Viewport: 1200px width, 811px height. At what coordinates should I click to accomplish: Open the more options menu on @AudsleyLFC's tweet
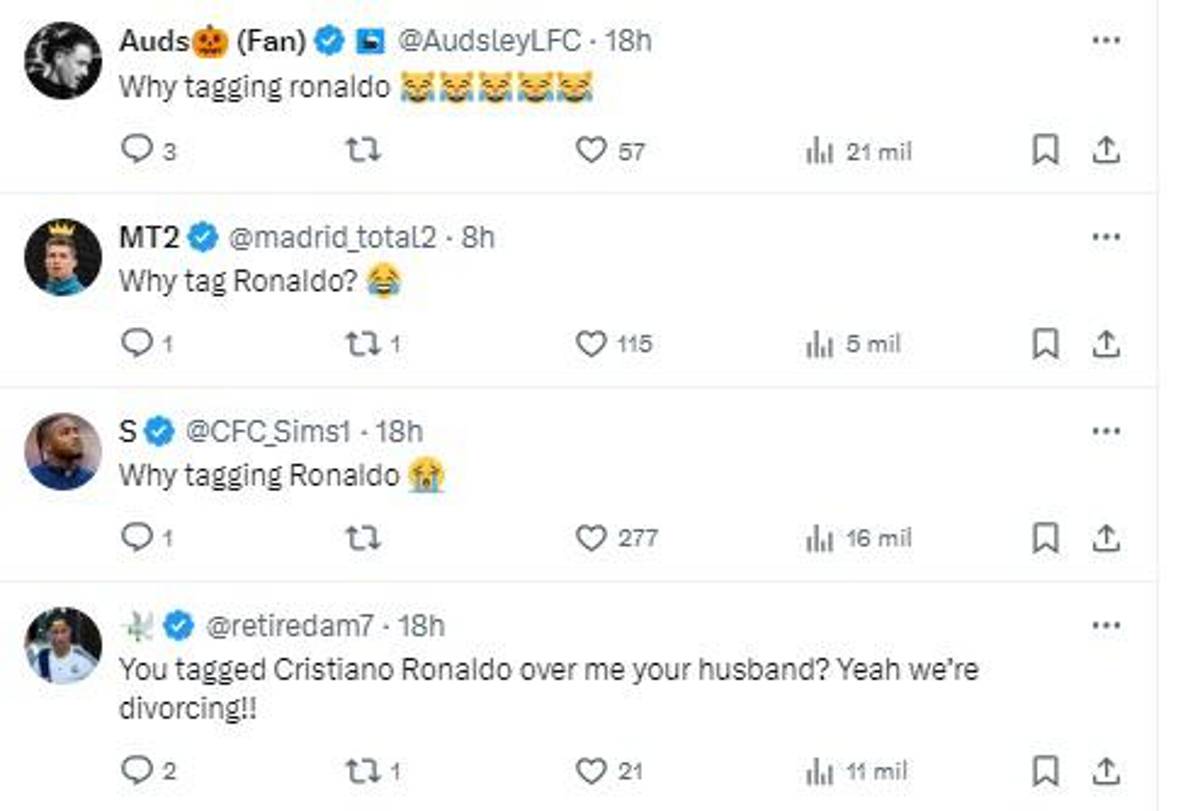tap(1106, 38)
